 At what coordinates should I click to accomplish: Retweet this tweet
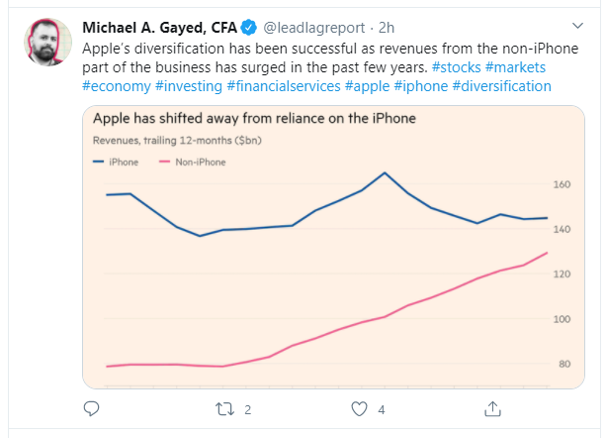point(226,408)
